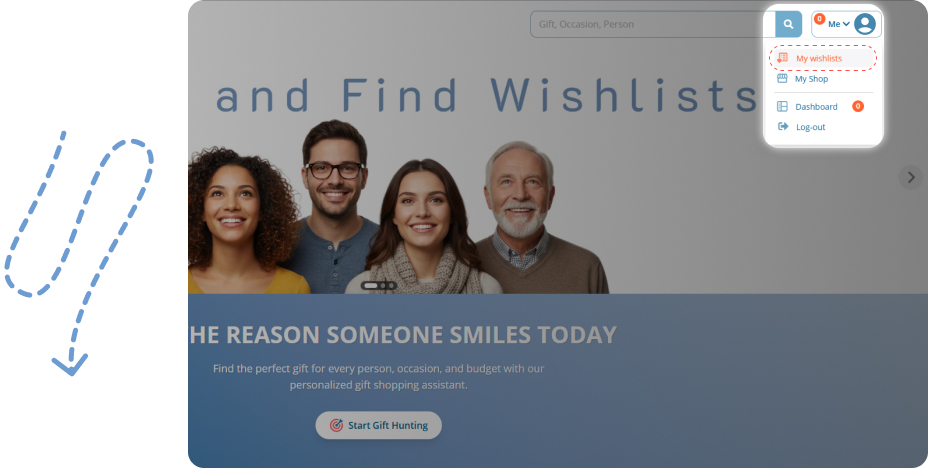Image resolution: width=928 pixels, height=468 pixels.
Task: Focus the Gift, Occasion, Person search field
Action: [653, 24]
